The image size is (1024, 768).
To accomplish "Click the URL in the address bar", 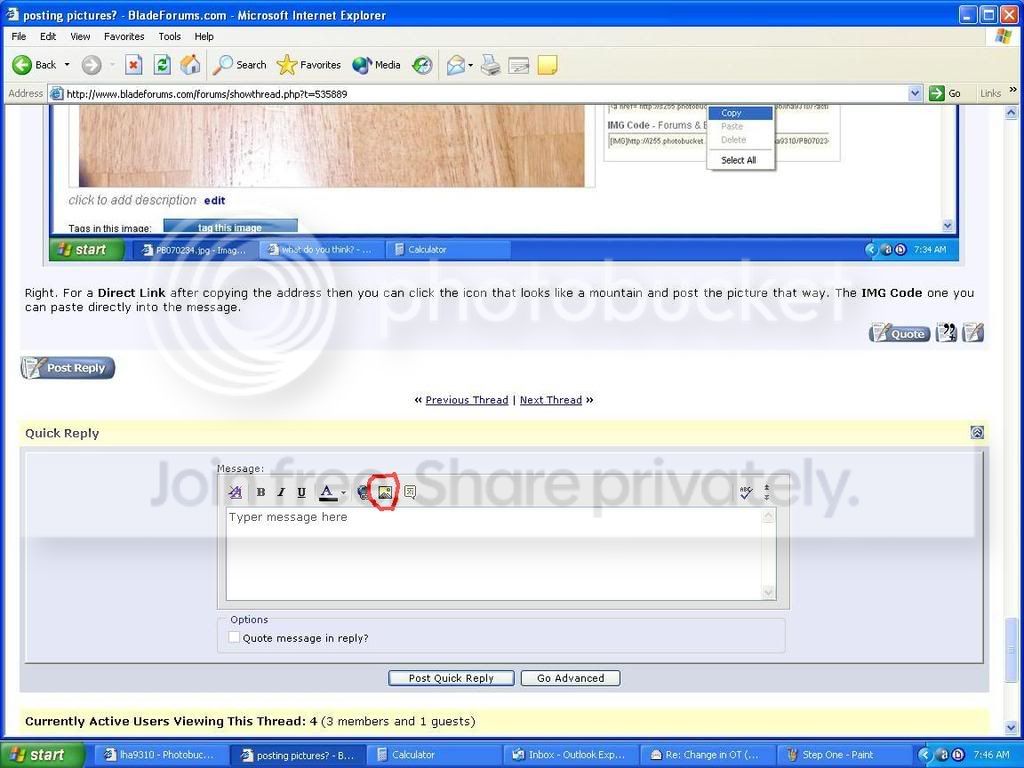I will [x=207, y=94].
